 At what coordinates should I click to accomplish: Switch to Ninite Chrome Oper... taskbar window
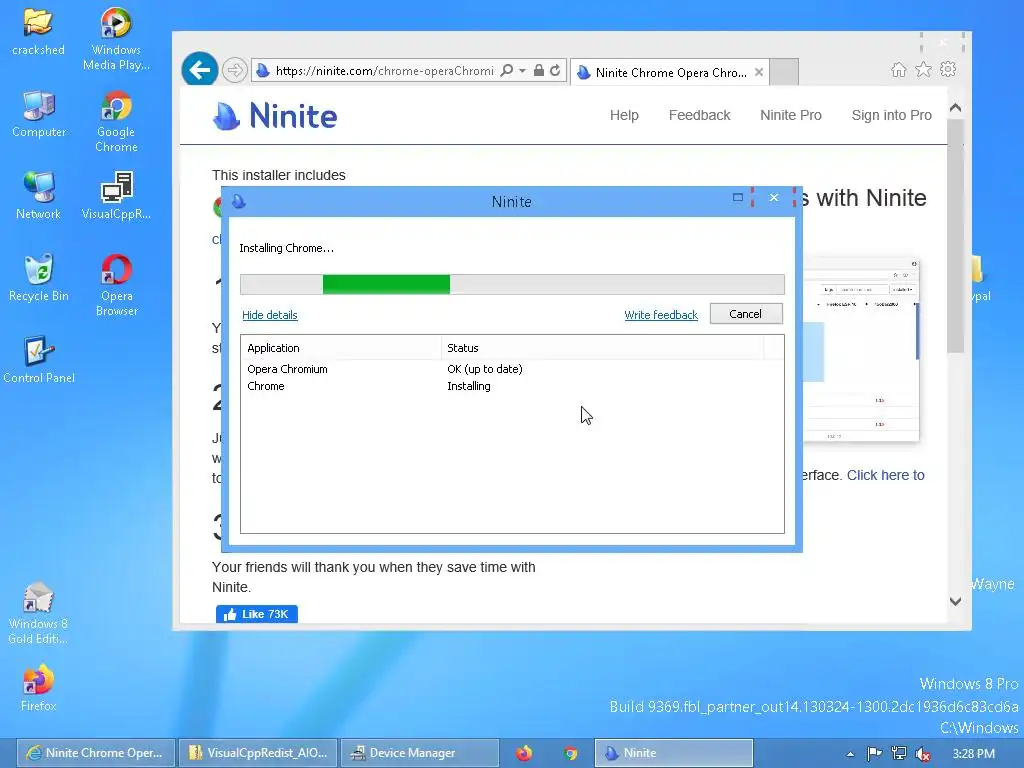pyautogui.click(x=95, y=753)
